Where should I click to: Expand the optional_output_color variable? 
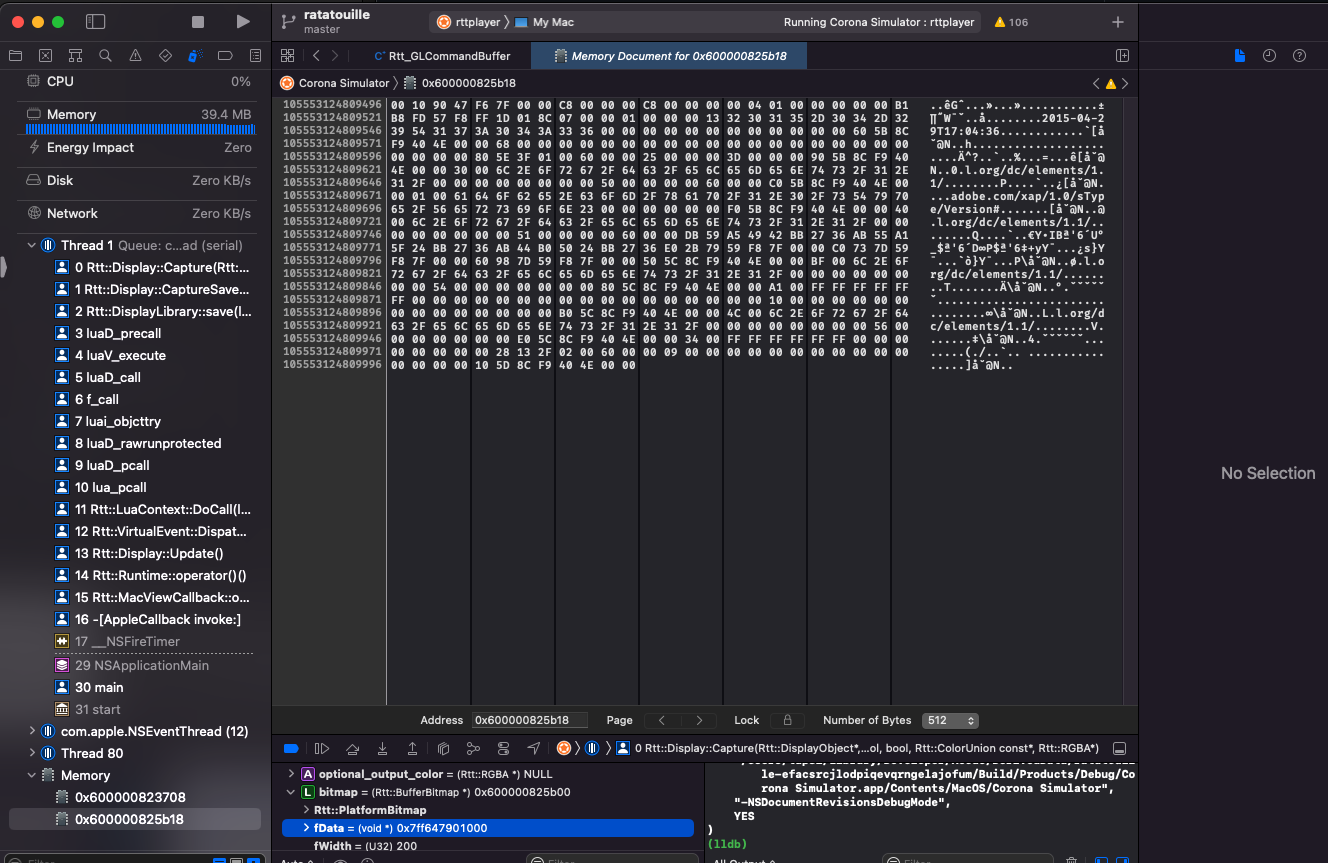(291, 772)
